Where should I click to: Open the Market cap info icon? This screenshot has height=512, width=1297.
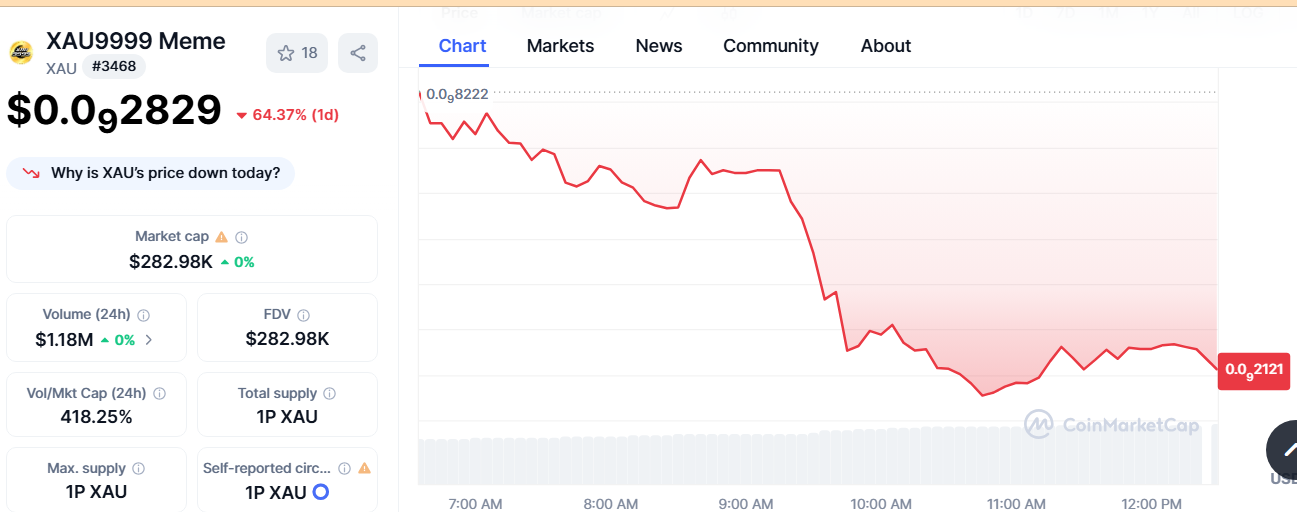(241, 237)
